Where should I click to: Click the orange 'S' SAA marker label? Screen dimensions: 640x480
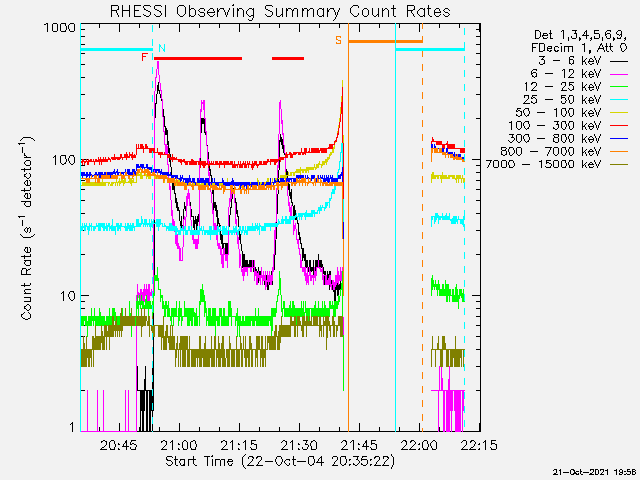tap(338, 40)
